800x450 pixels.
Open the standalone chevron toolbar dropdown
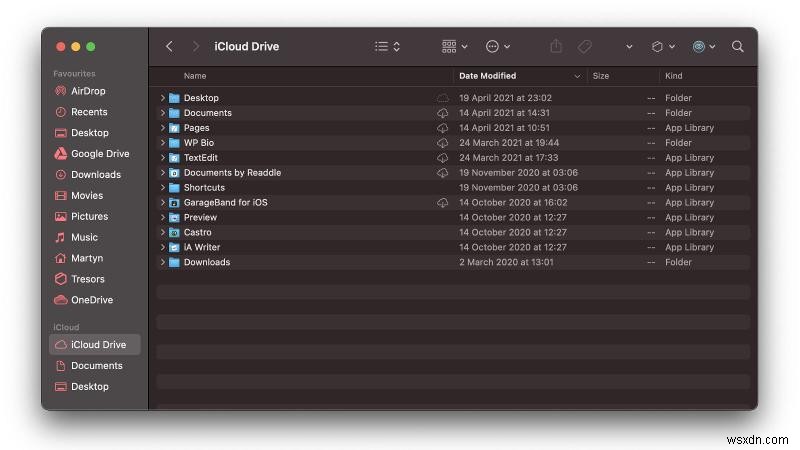pos(629,46)
